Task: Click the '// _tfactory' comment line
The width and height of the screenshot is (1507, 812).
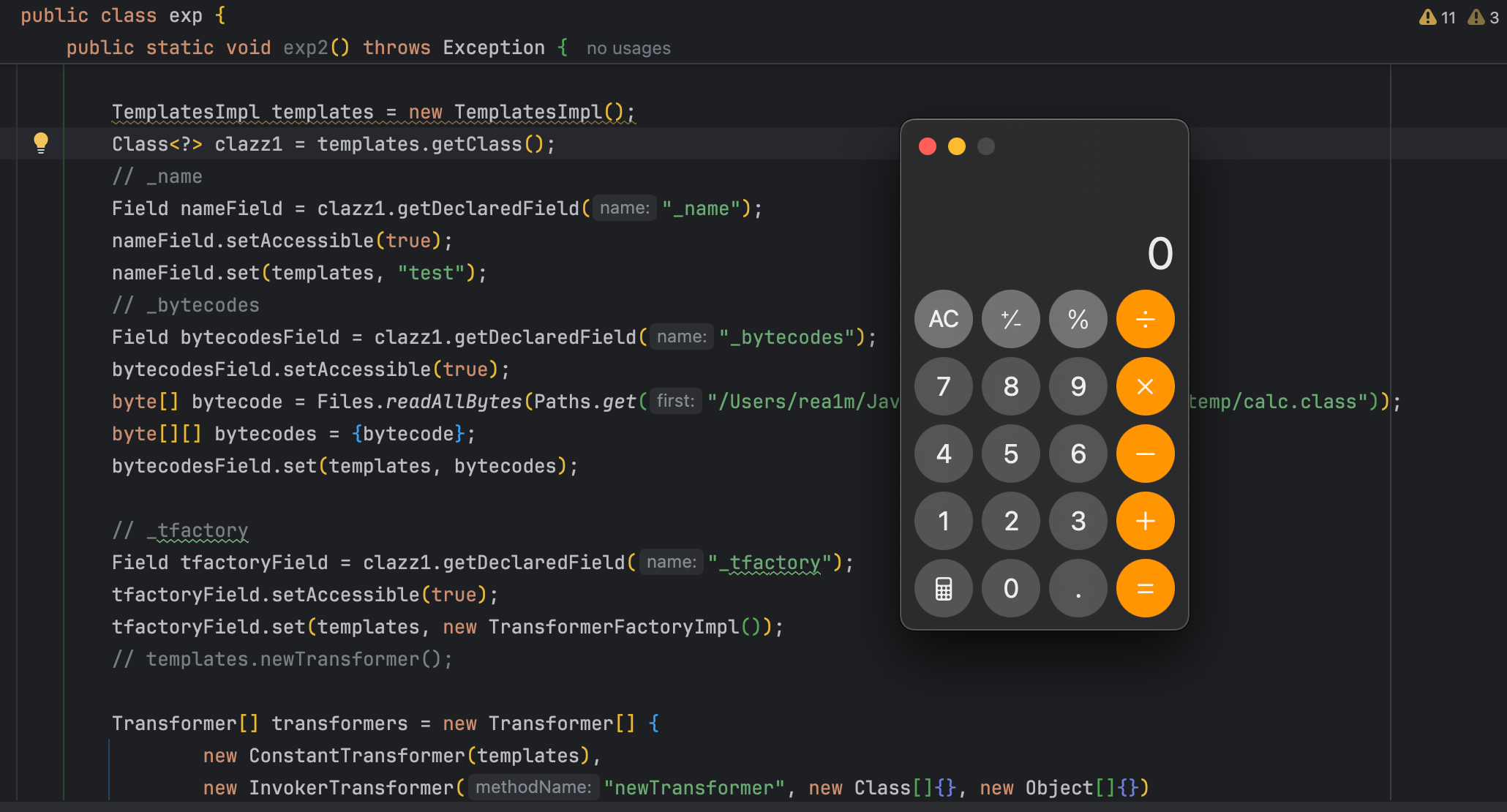Action: (x=180, y=530)
